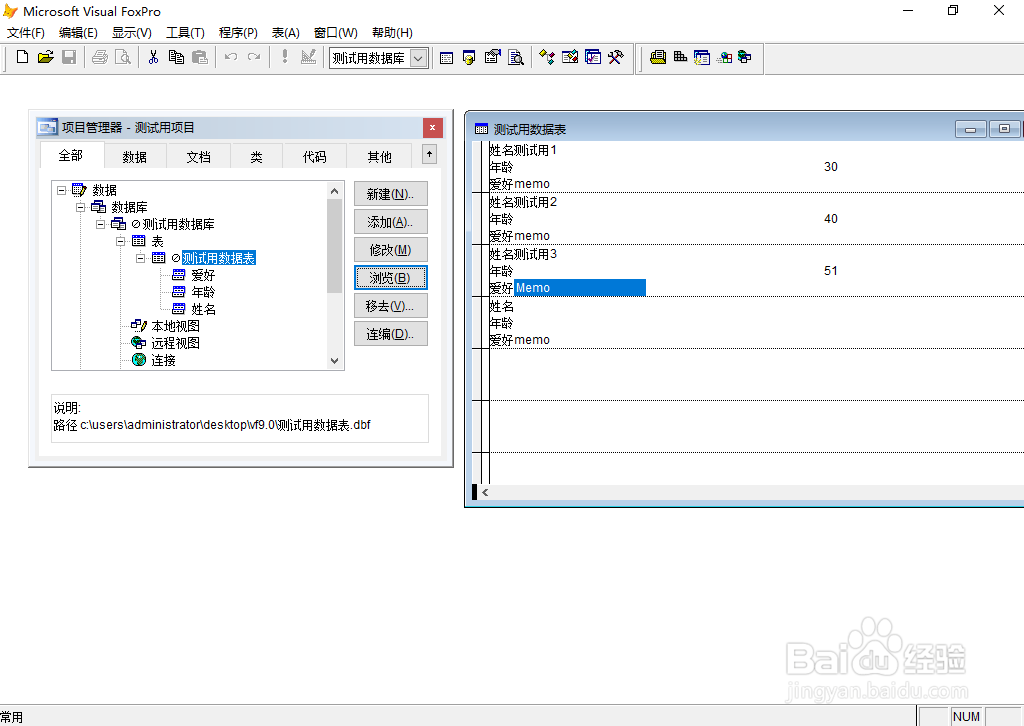Collapse the 表 tree node
Image resolution: width=1024 pixels, height=726 pixels.
120,242
